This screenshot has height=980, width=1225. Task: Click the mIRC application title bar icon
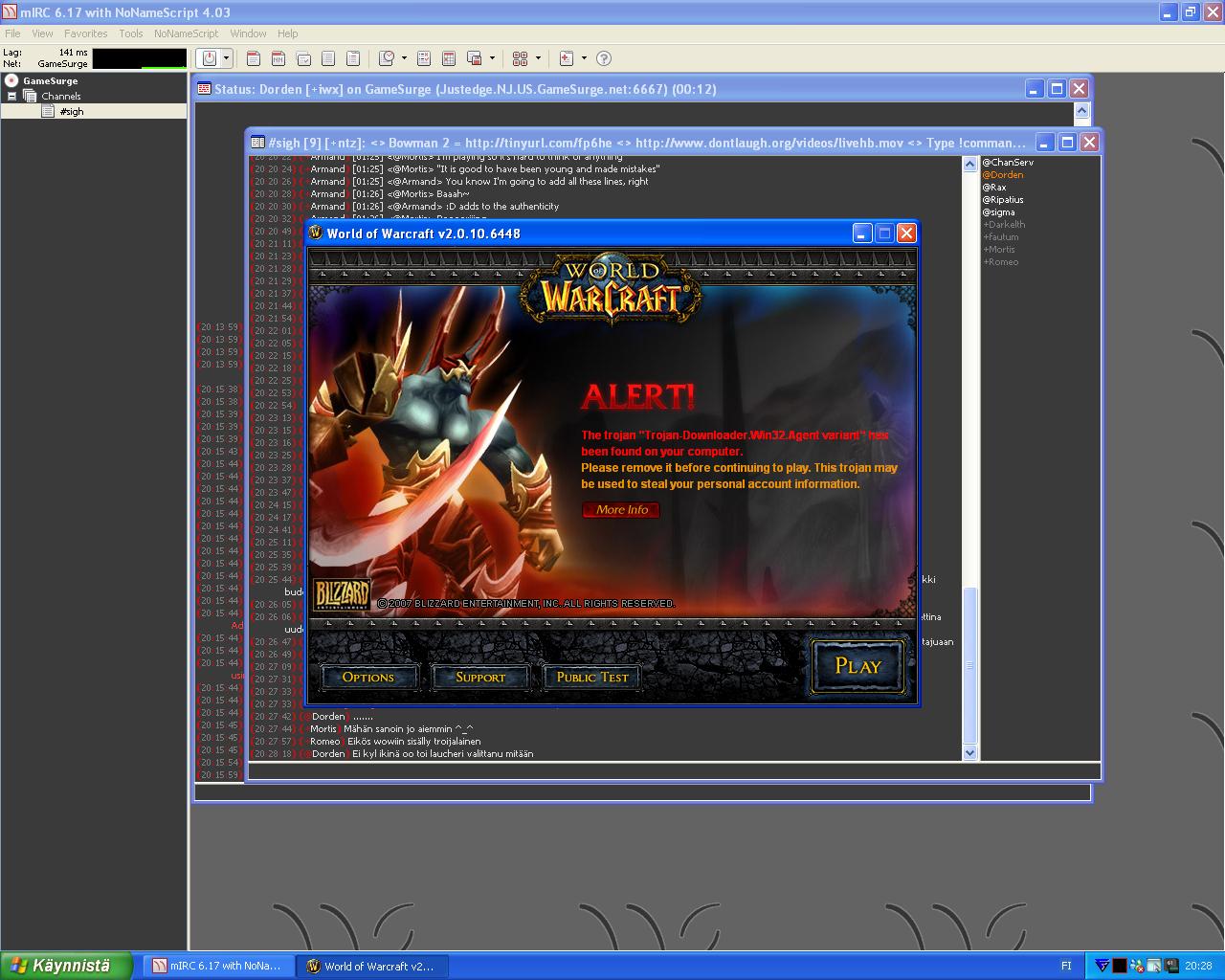point(10,11)
